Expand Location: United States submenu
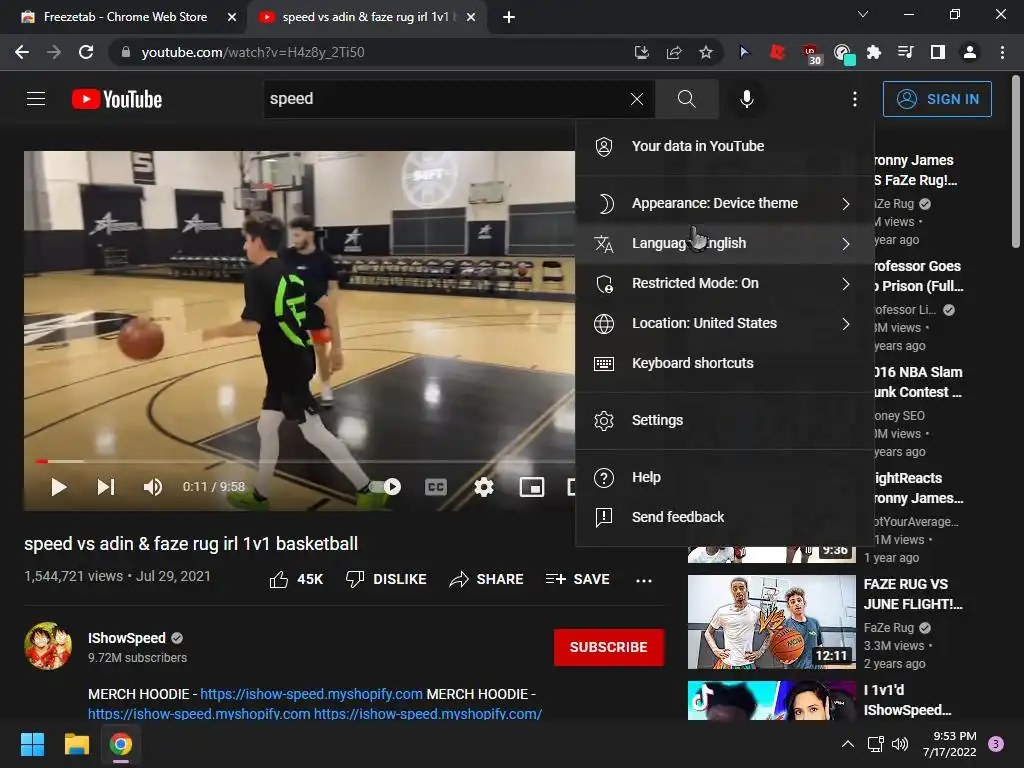The image size is (1024, 768). pyautogui.click(x=725, y=323)
